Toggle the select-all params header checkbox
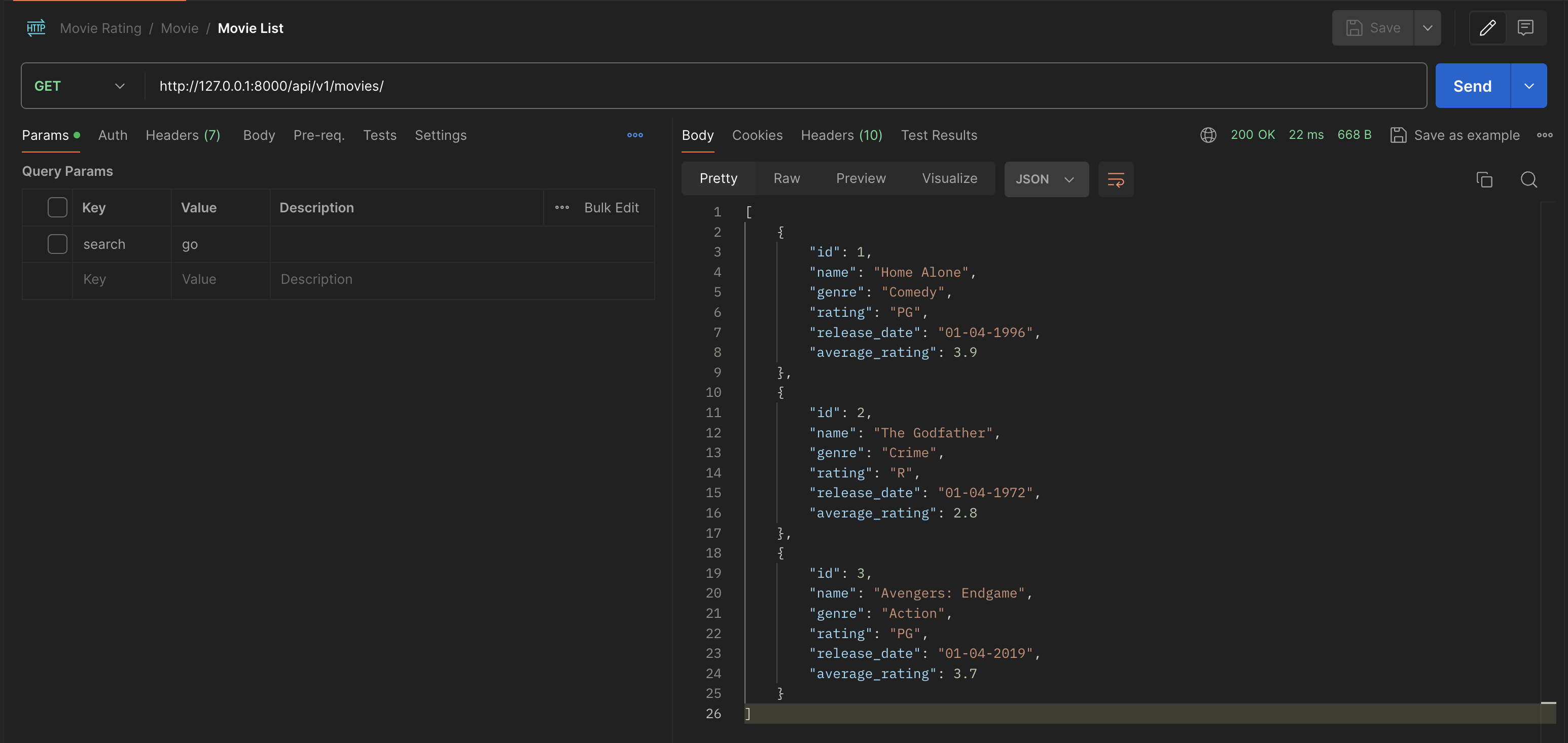 pos(57,207)
